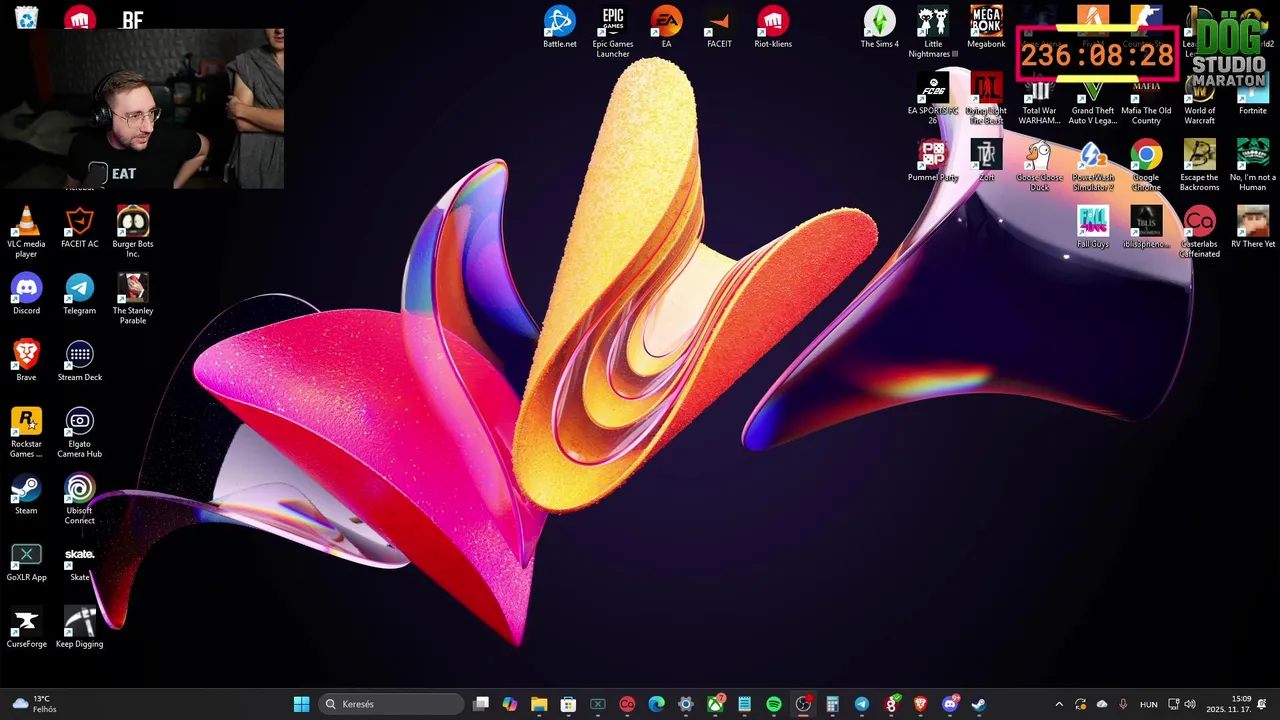
Task: Select The Sims 4 desktop shortcut
Action: point(880,27)
